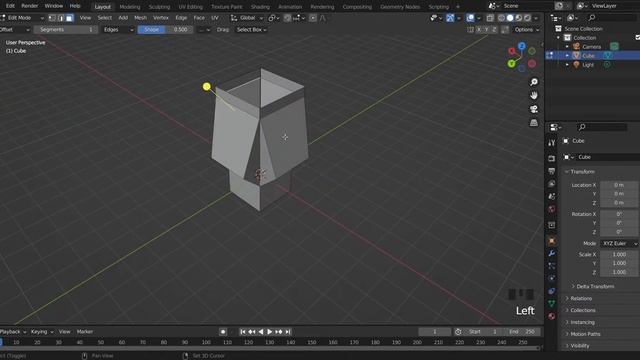Jump to last frame button
640x360 pixels.
click(x=288, y=332)
